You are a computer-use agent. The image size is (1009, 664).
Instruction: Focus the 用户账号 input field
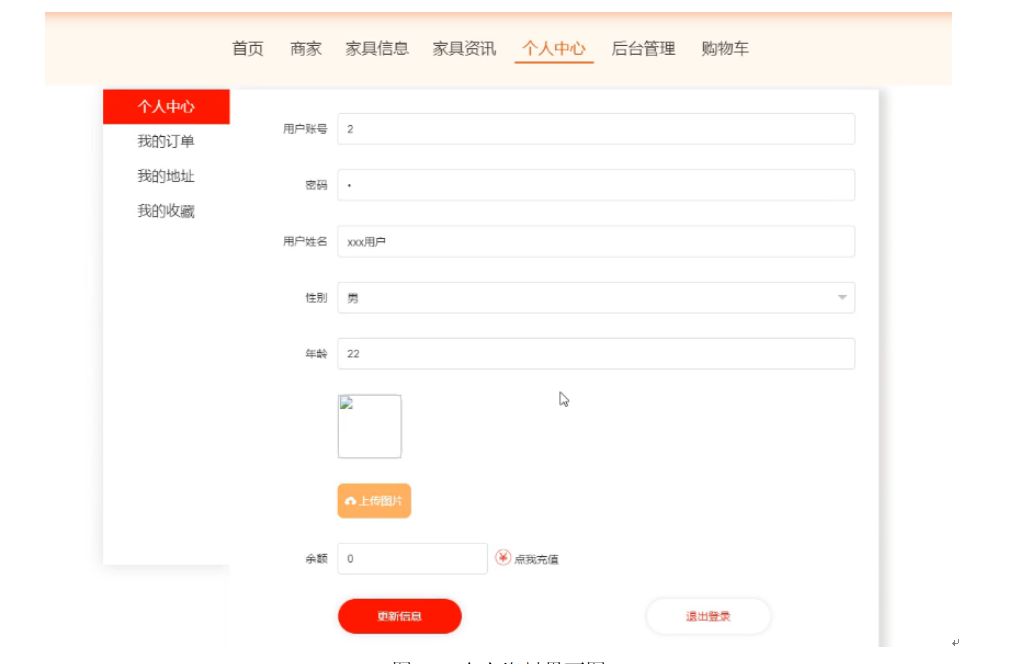pyautogui.click(x=596, y=129)
